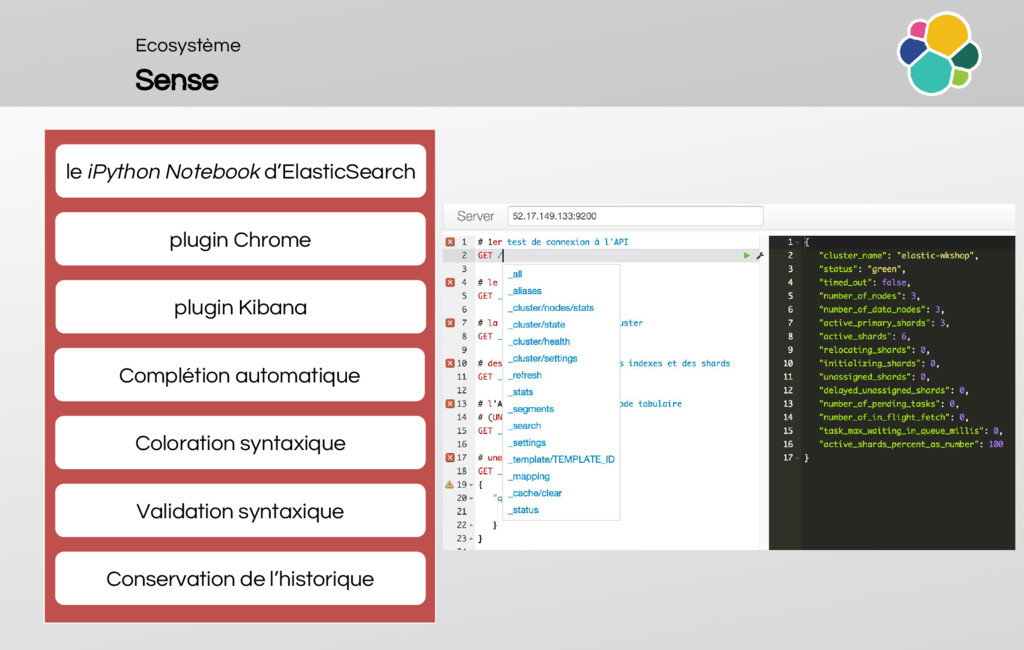Toggle the fold marker at editor line 22

[472, 525]
